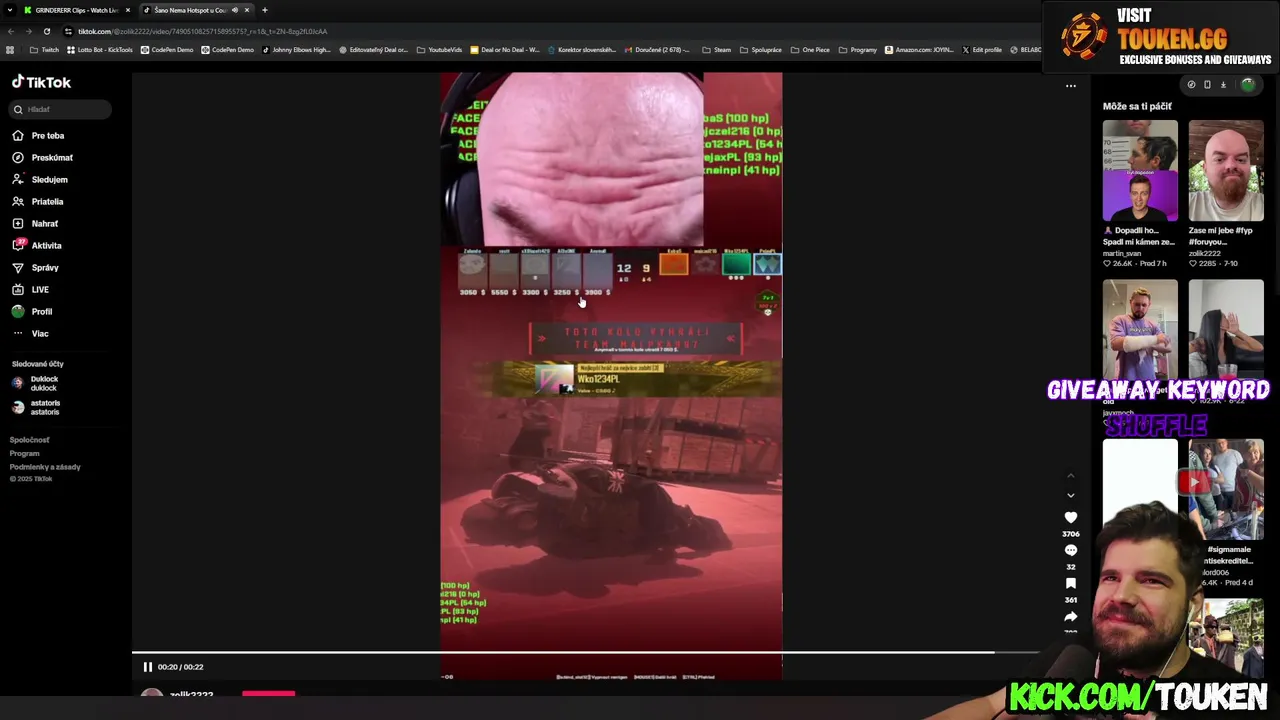Screen dimensions: 1280x720
Task: Click the #sigmamale video caption
Action: pyautogui.click(x=1229, y=555)
